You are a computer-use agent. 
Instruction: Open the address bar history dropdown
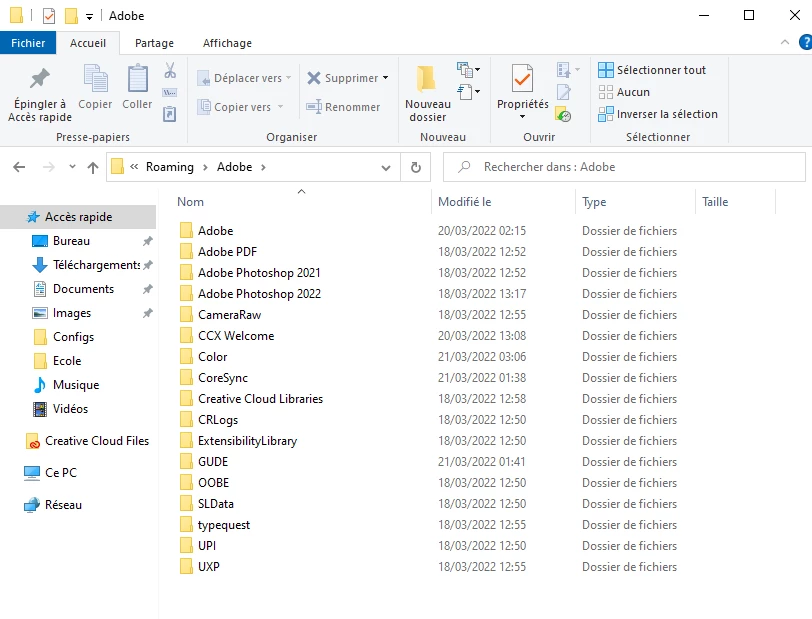(x=386, y=167)
